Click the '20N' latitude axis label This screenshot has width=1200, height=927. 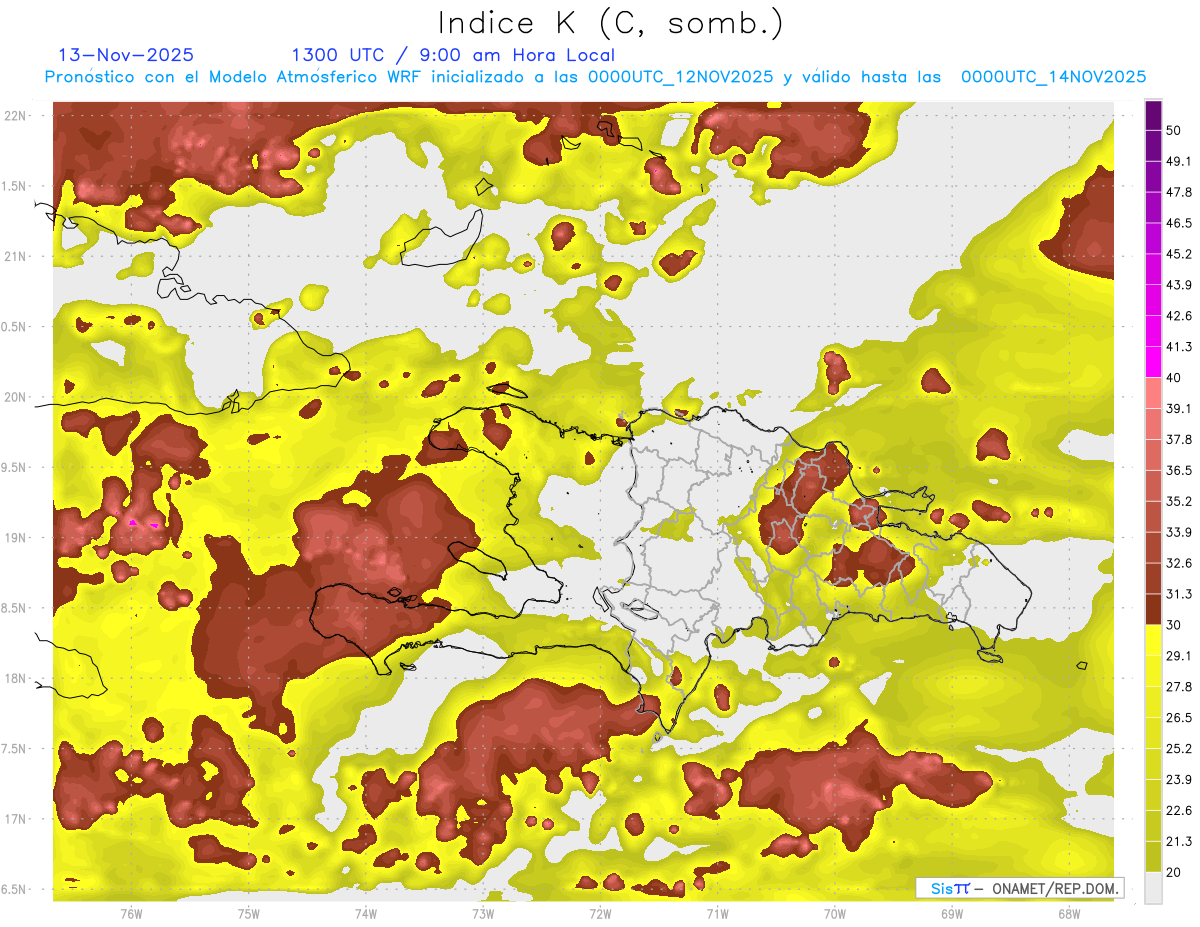click(17, 397)
